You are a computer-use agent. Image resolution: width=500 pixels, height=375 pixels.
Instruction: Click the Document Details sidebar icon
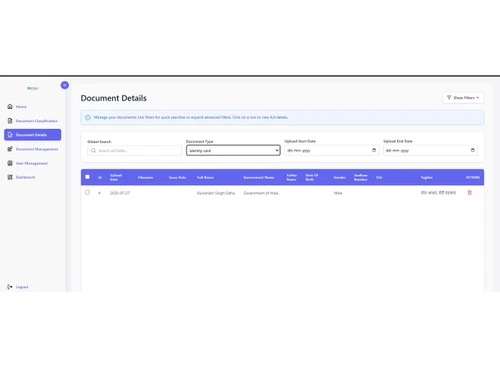(x=10, y=135)
